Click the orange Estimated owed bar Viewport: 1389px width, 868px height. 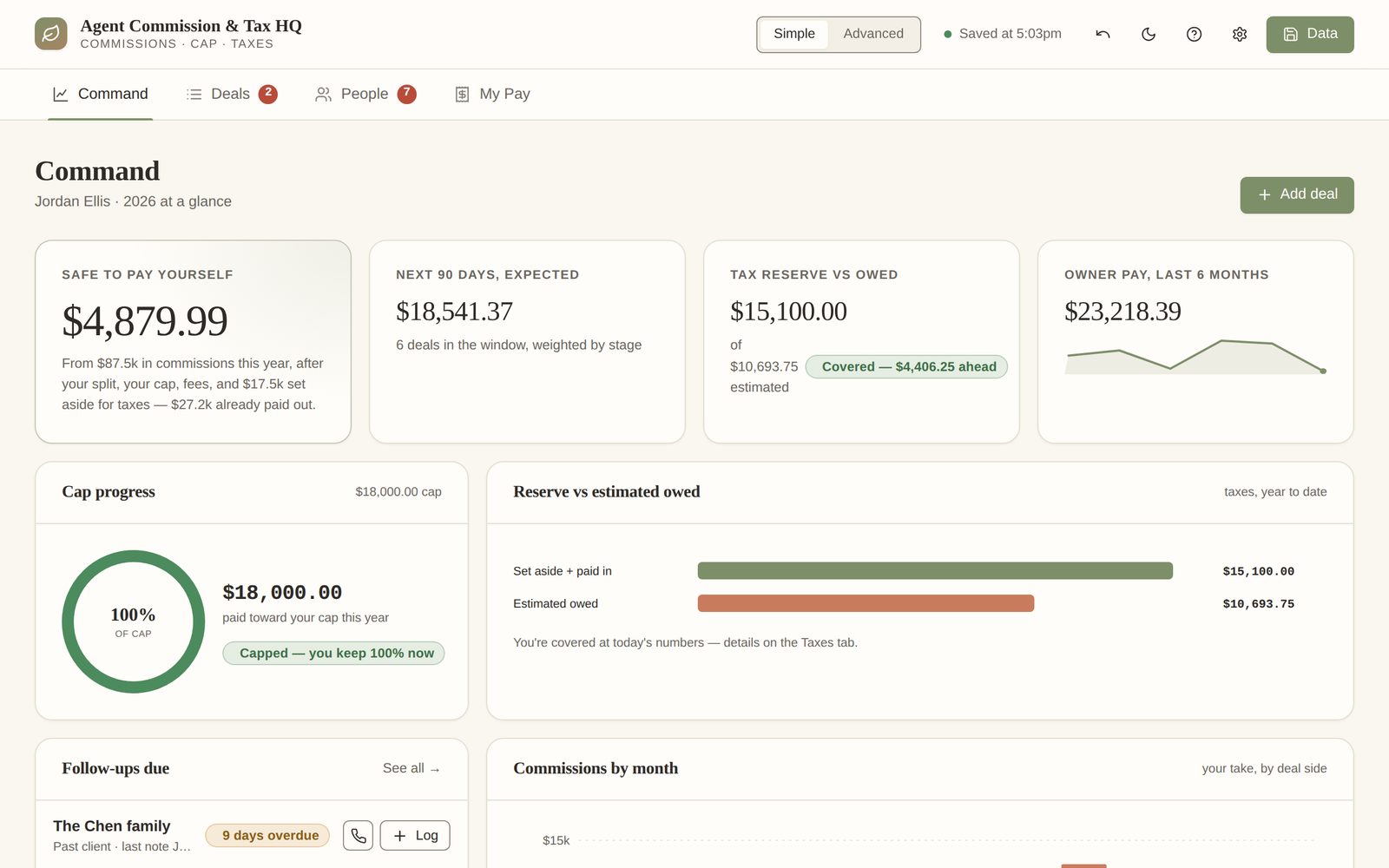pos(866,603)
